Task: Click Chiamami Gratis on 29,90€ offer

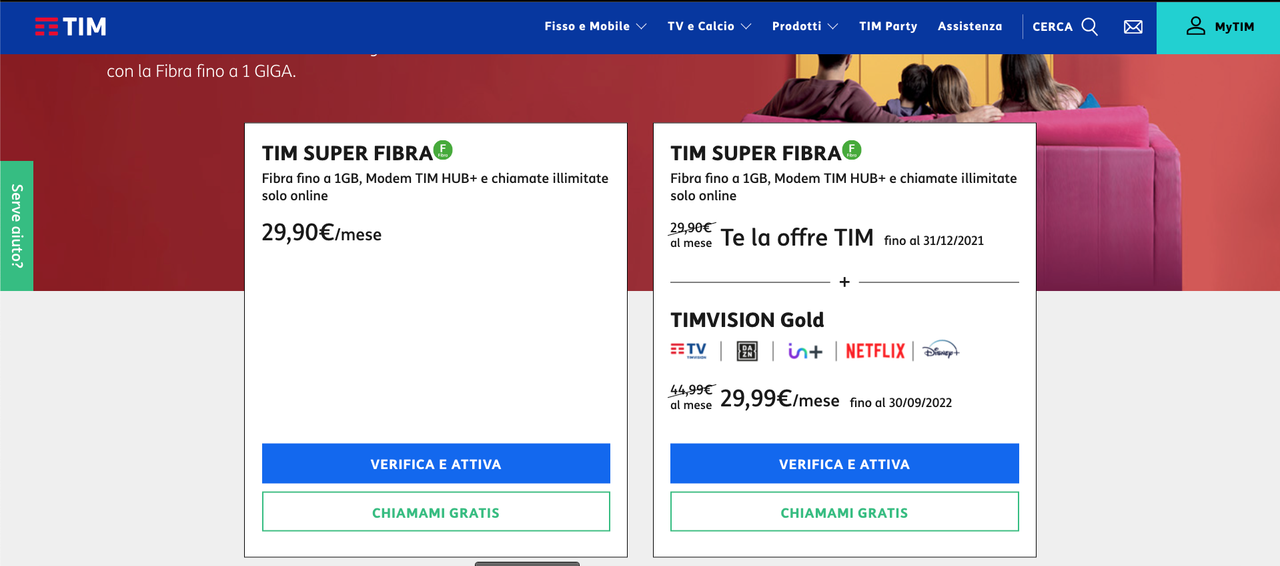Action: 436,512
